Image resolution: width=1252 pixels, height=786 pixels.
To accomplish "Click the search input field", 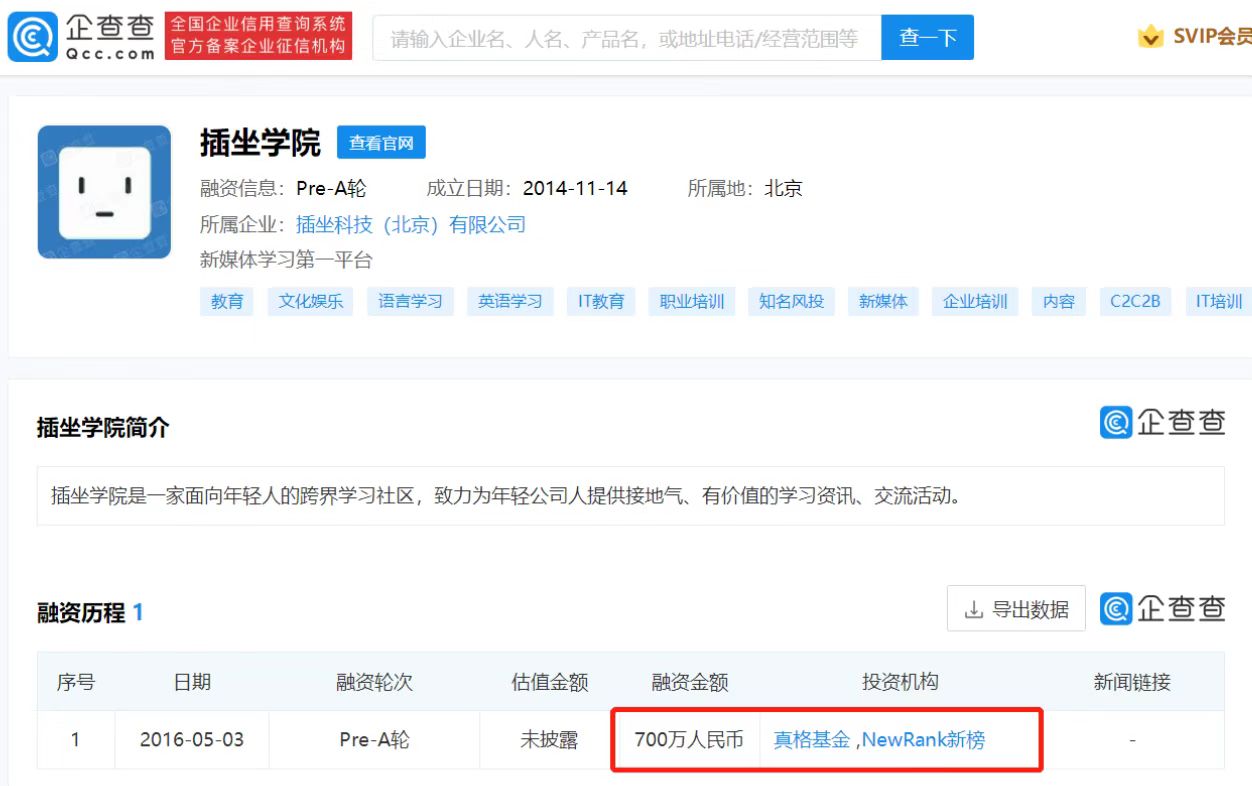I will (x=627, y=38).
